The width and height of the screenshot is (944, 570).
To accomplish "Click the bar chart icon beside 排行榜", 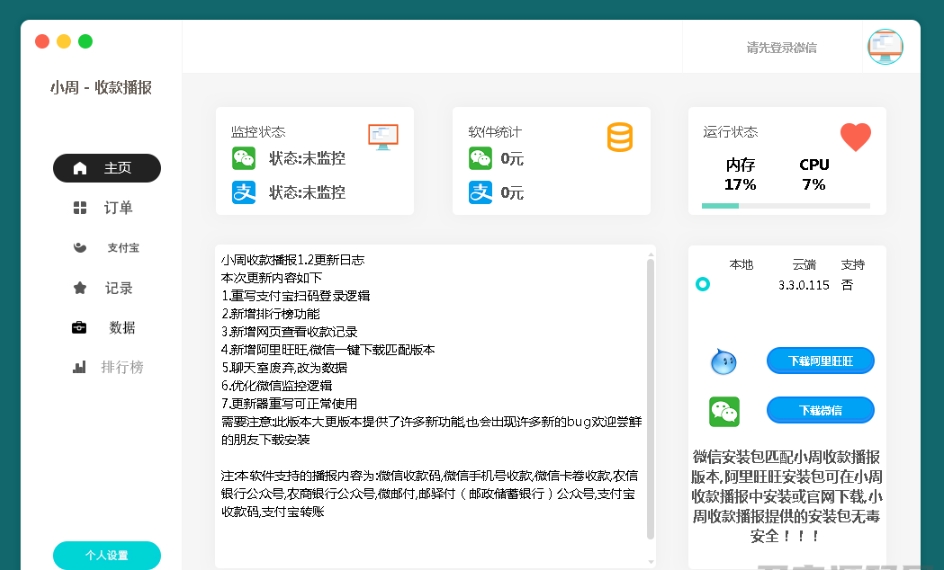I will (x=79, y=367).
